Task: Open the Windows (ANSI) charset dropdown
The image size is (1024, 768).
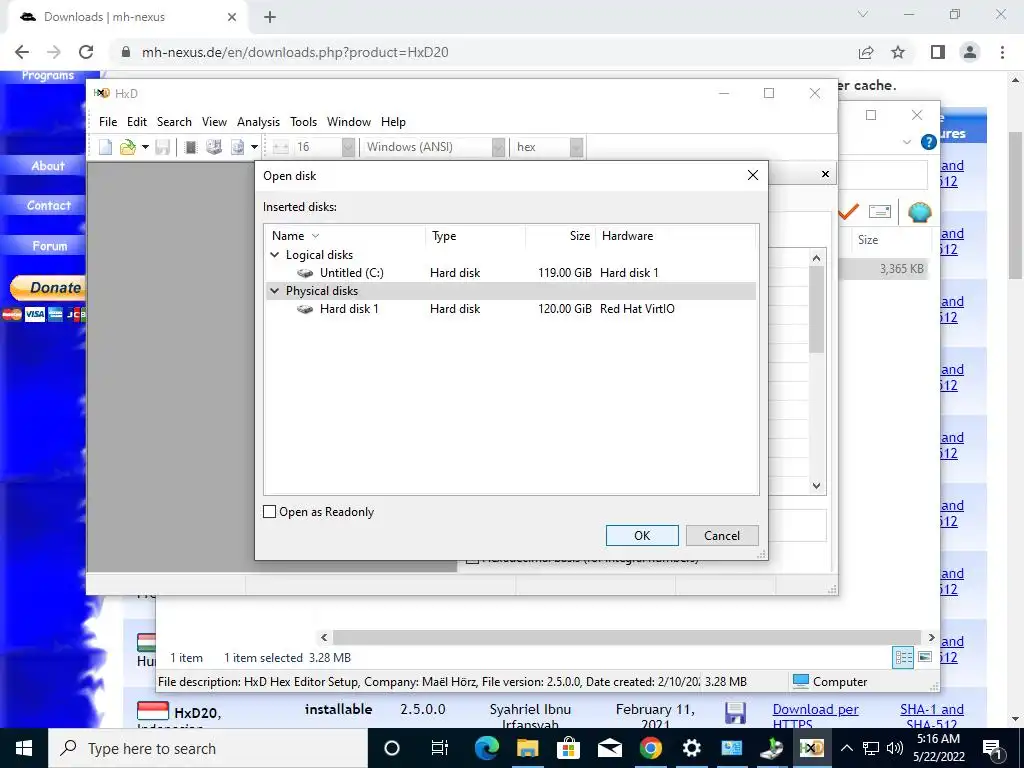Action: [x=498, y=147]
